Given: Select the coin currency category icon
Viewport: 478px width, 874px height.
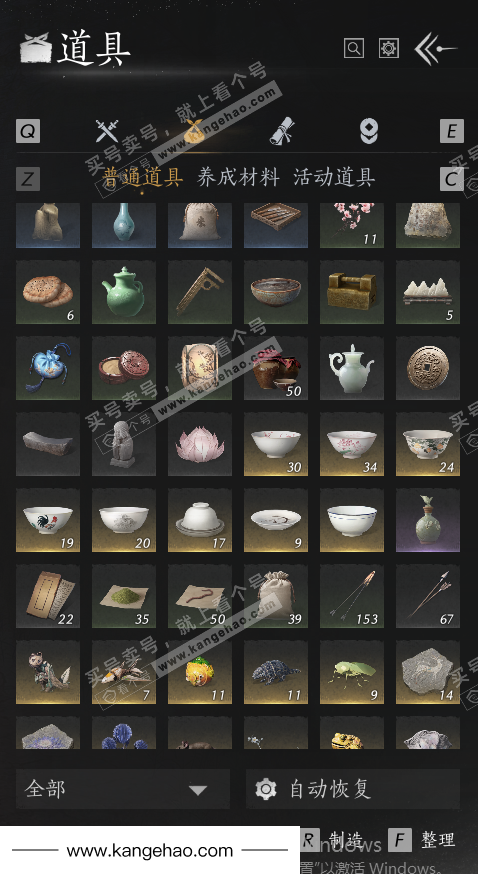Looking at the screenshot, I should click(368, 132).
